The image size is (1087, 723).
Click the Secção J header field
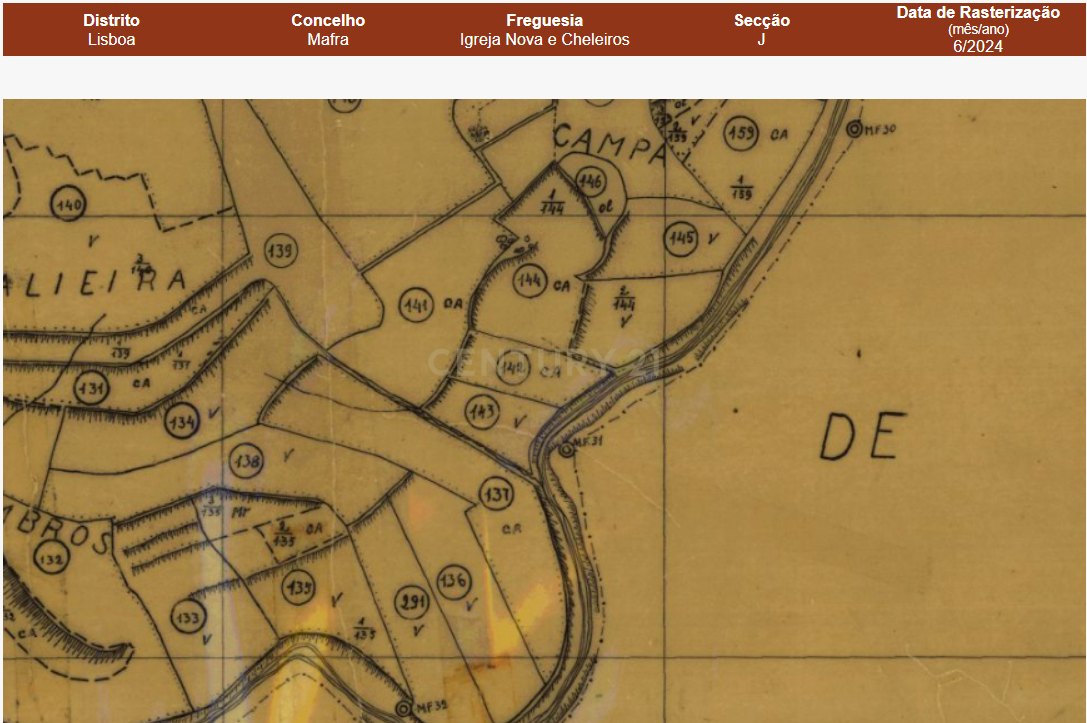coord(761,30)
